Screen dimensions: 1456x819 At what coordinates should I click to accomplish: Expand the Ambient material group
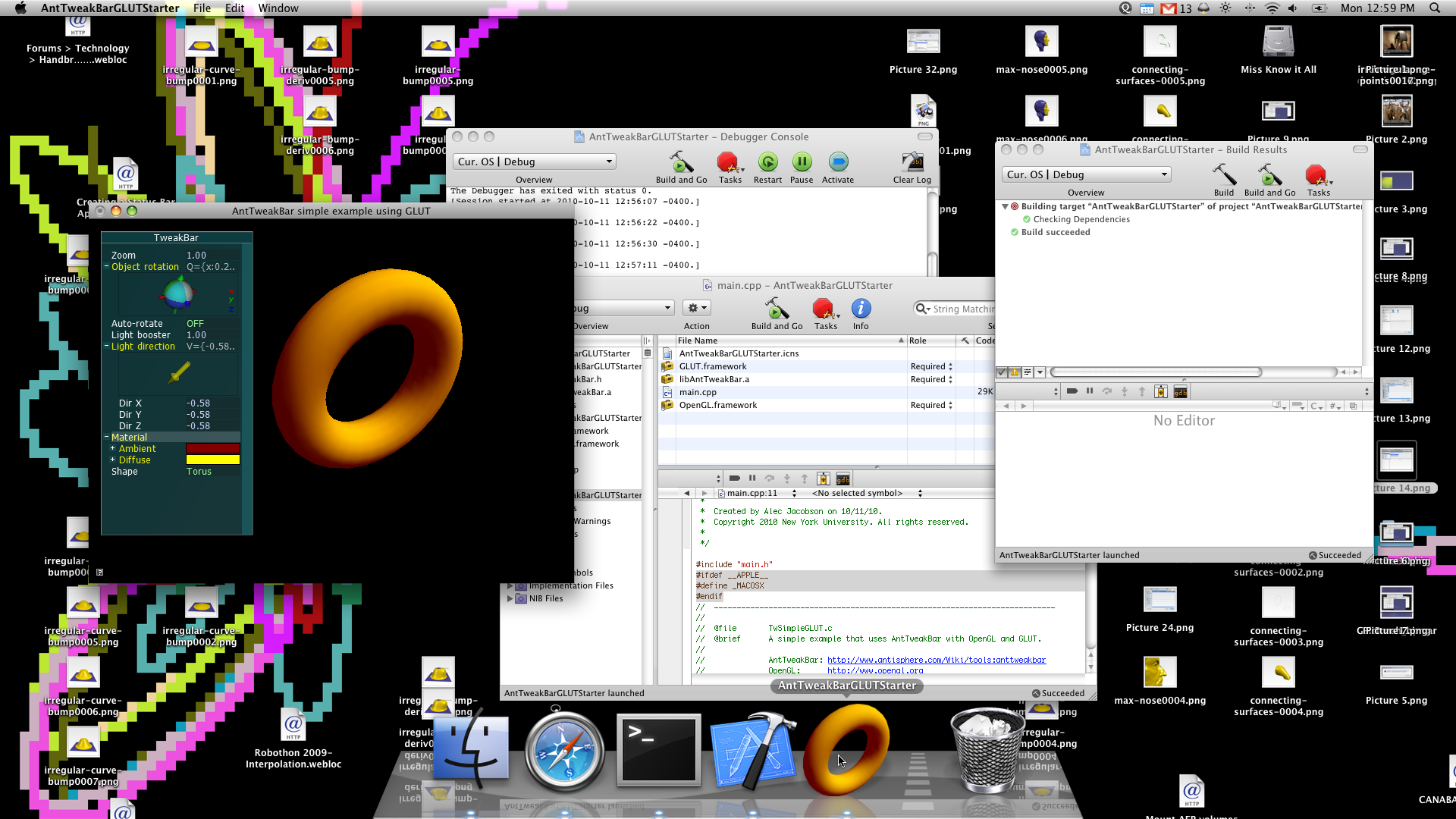point(113,449)
